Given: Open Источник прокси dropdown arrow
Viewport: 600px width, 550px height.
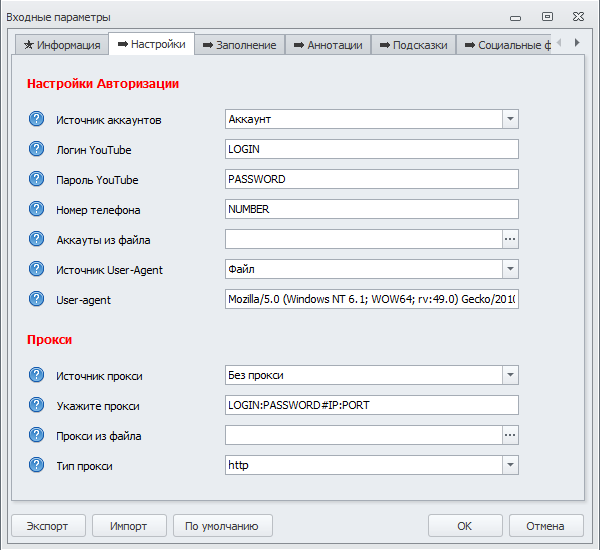Looking at the screenshot, I should point(510,375).
